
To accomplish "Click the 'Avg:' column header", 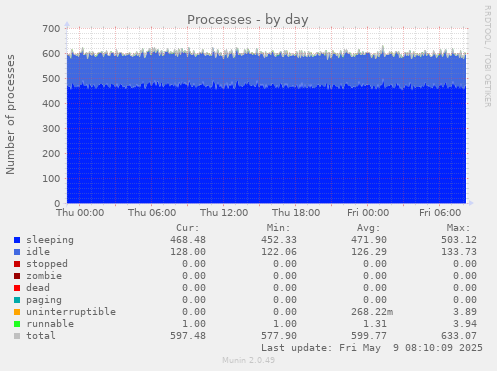I will coord(368,228).
